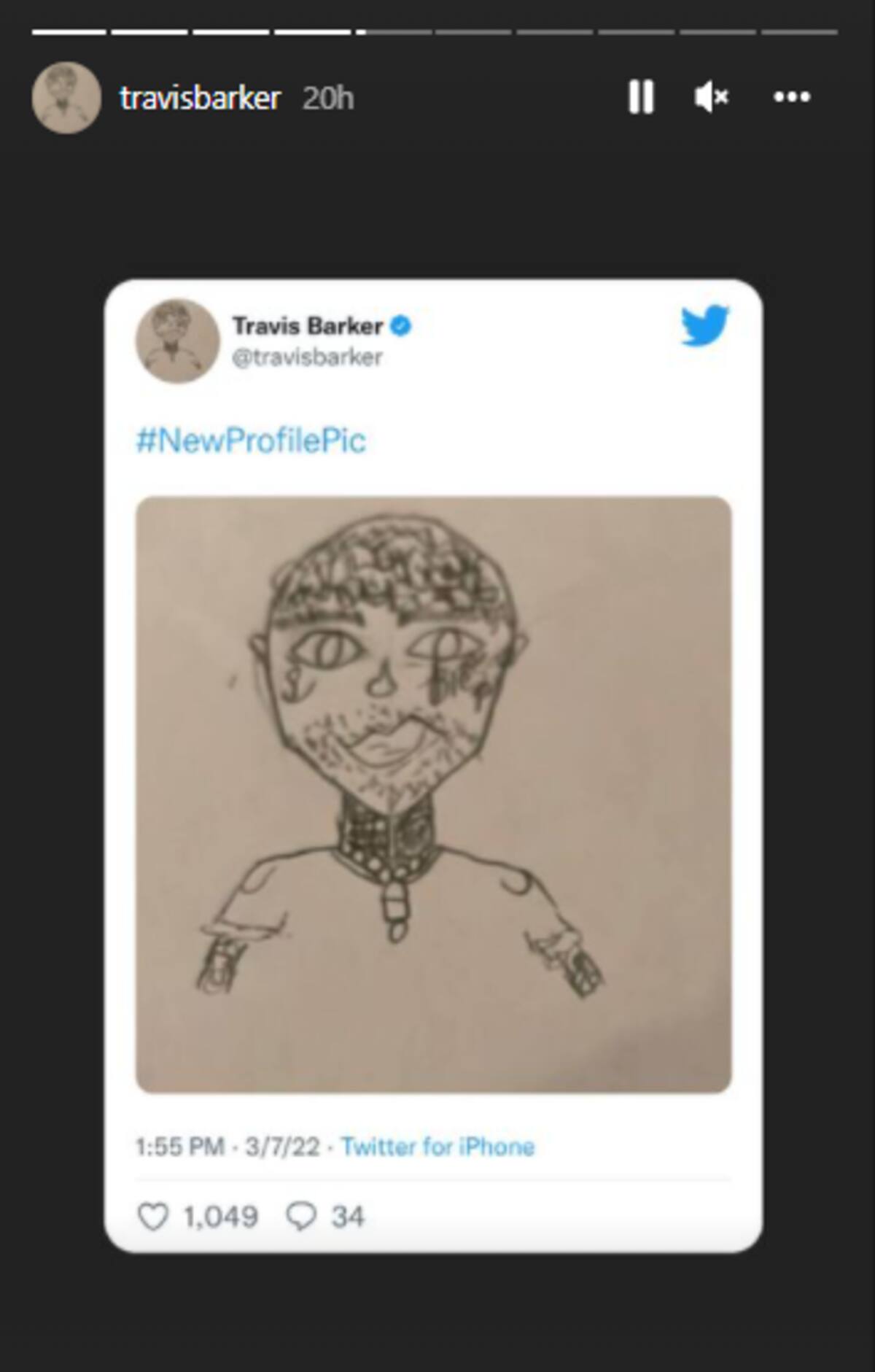Jump to the last story progress segment
The height and width of the screenshot is (1372, 875).
click(799, 32)
